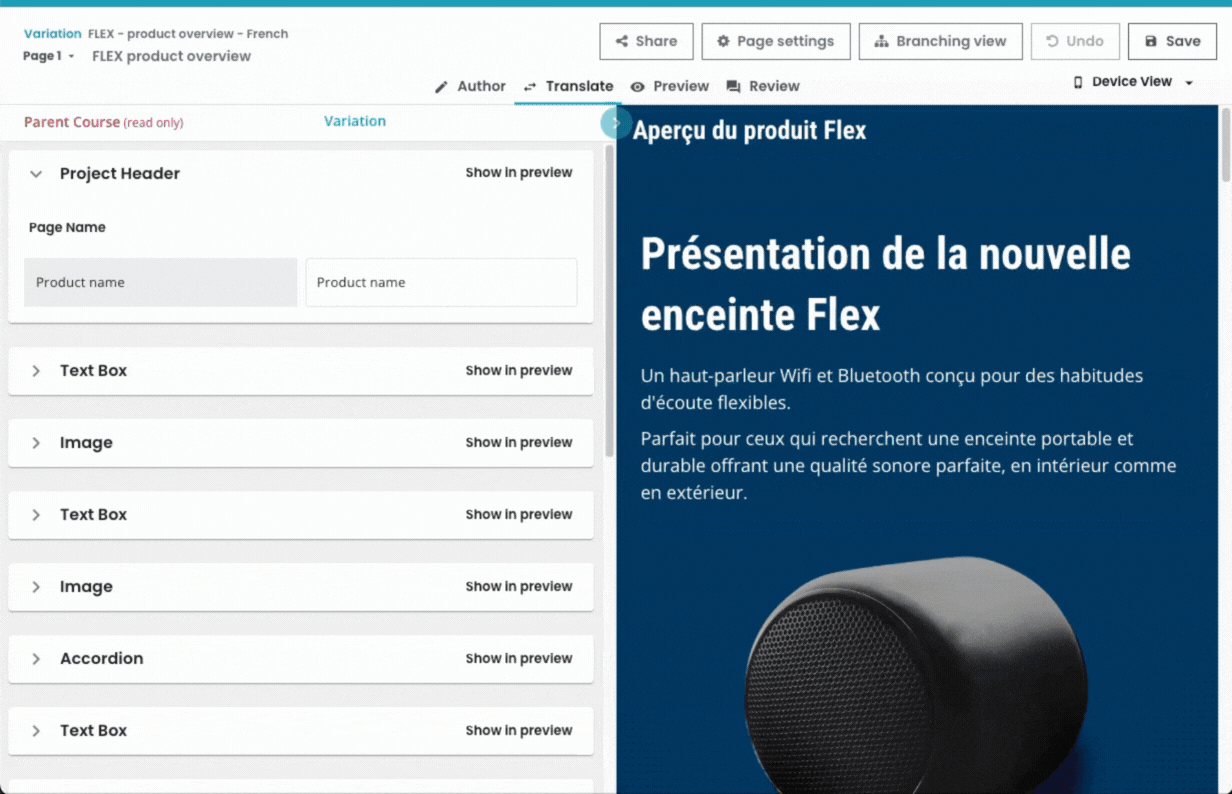
Task: Expand the first Text Box section
Action: pyautogui.click(x=36, y=371)
